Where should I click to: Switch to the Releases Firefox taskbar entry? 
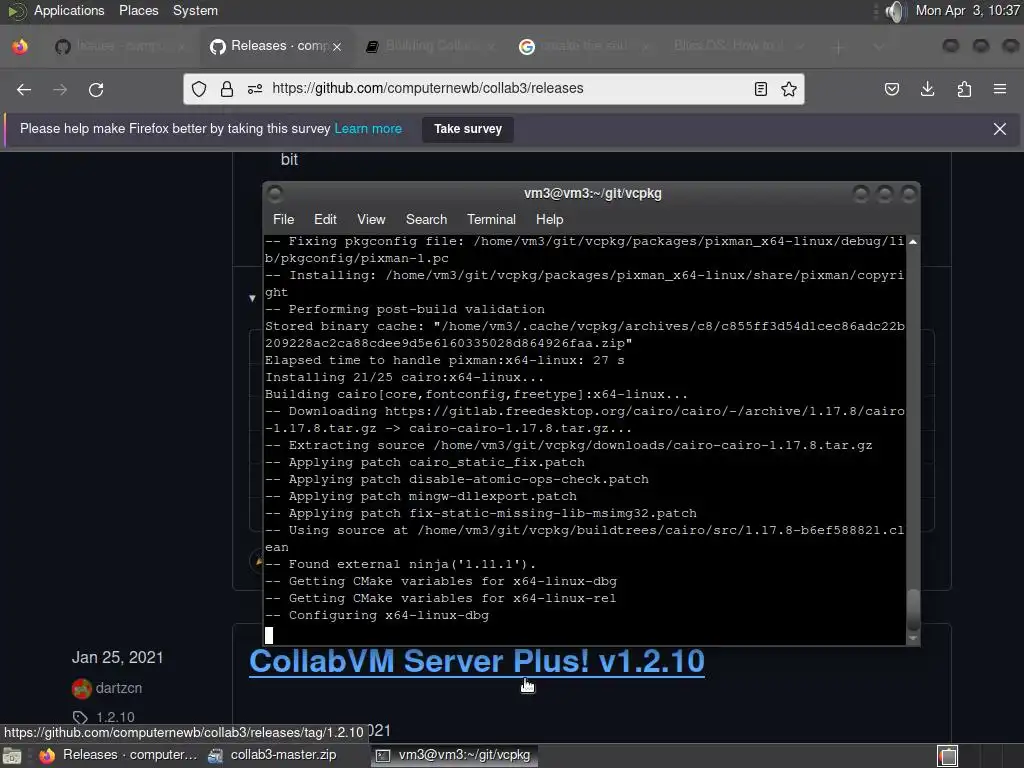point(118,755)
